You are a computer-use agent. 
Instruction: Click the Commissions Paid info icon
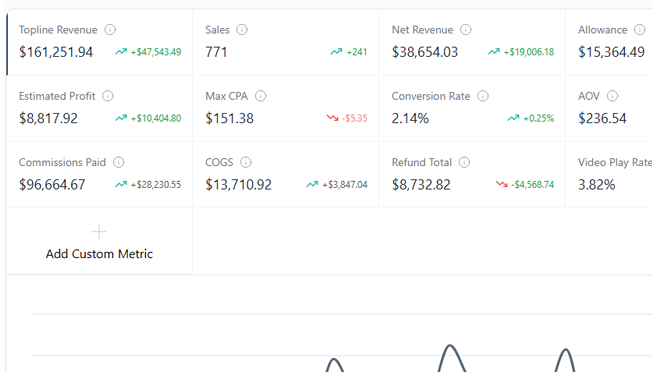(119, 163)
